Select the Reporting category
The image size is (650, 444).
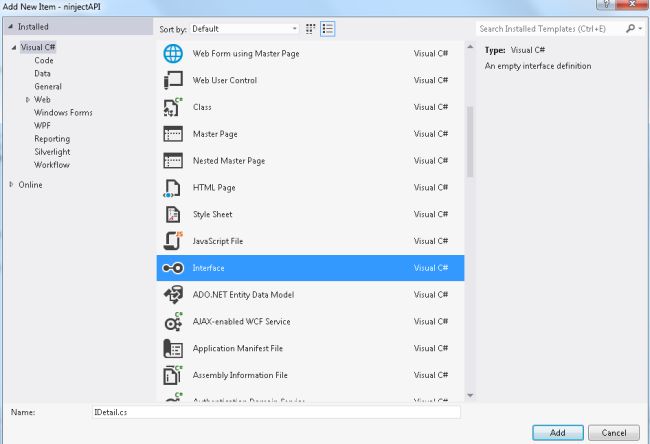pyautogui.click(x=52, y=138)
